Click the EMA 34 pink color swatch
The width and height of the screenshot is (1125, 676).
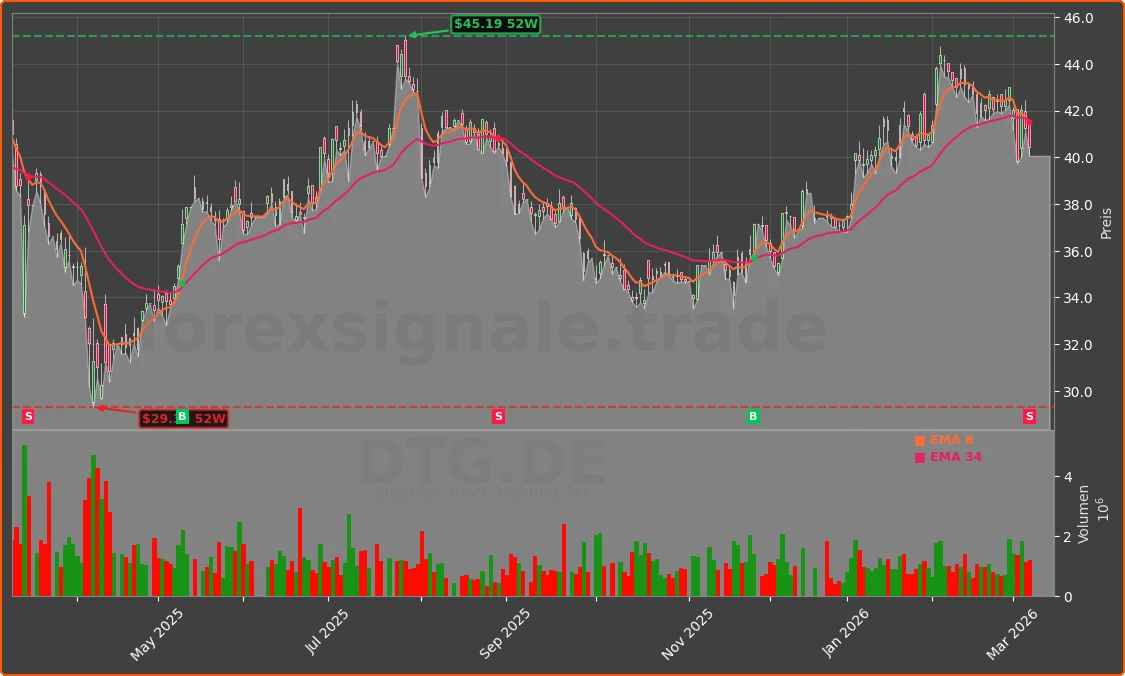tap(919, 456)
